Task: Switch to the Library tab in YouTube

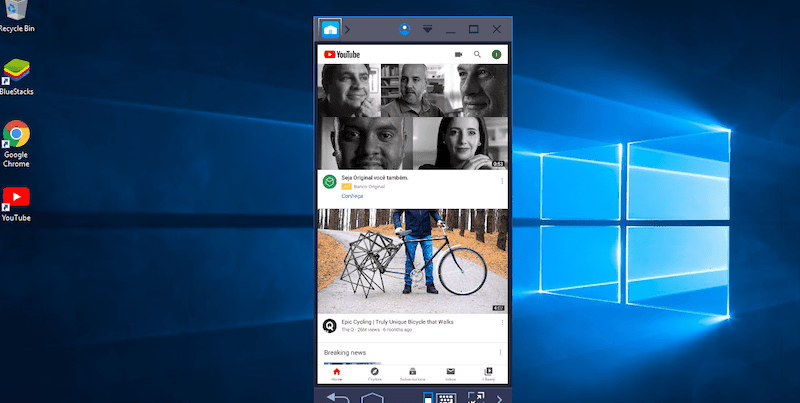Action: click(488, 374)
